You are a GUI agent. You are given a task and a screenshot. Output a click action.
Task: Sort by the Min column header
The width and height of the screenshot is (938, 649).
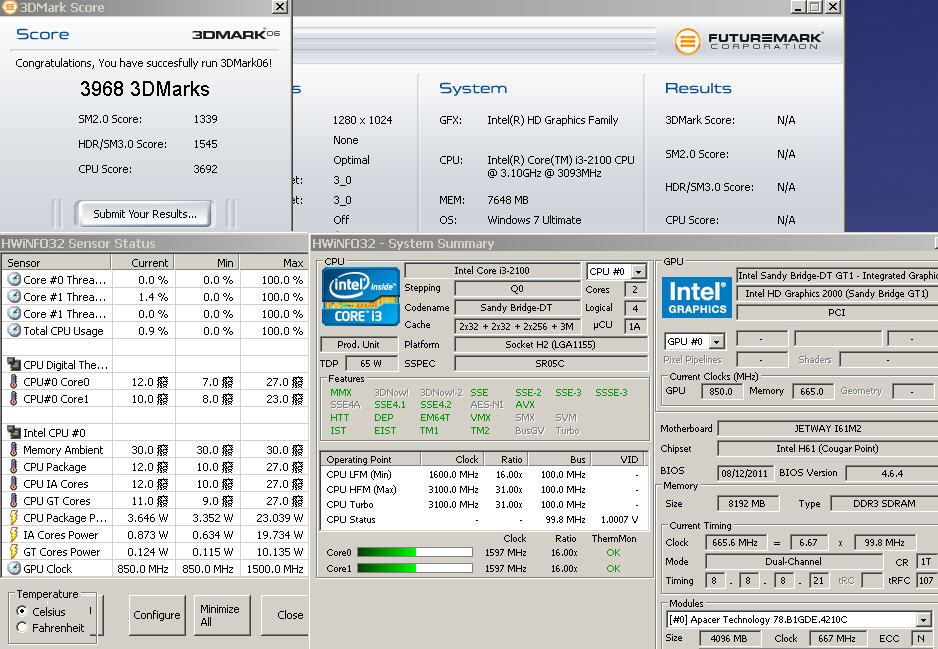point(207,263)
